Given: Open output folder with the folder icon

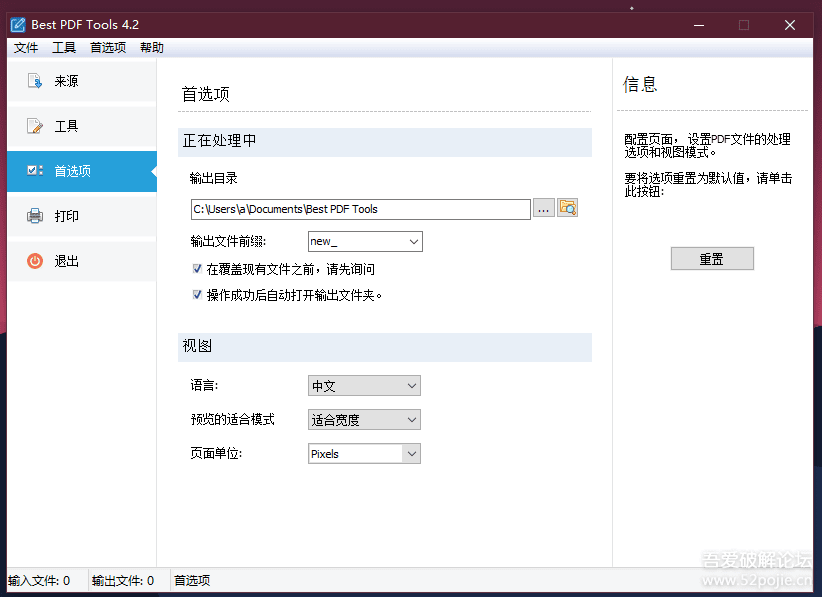Looking at the screenshot, I should [568, 208].
